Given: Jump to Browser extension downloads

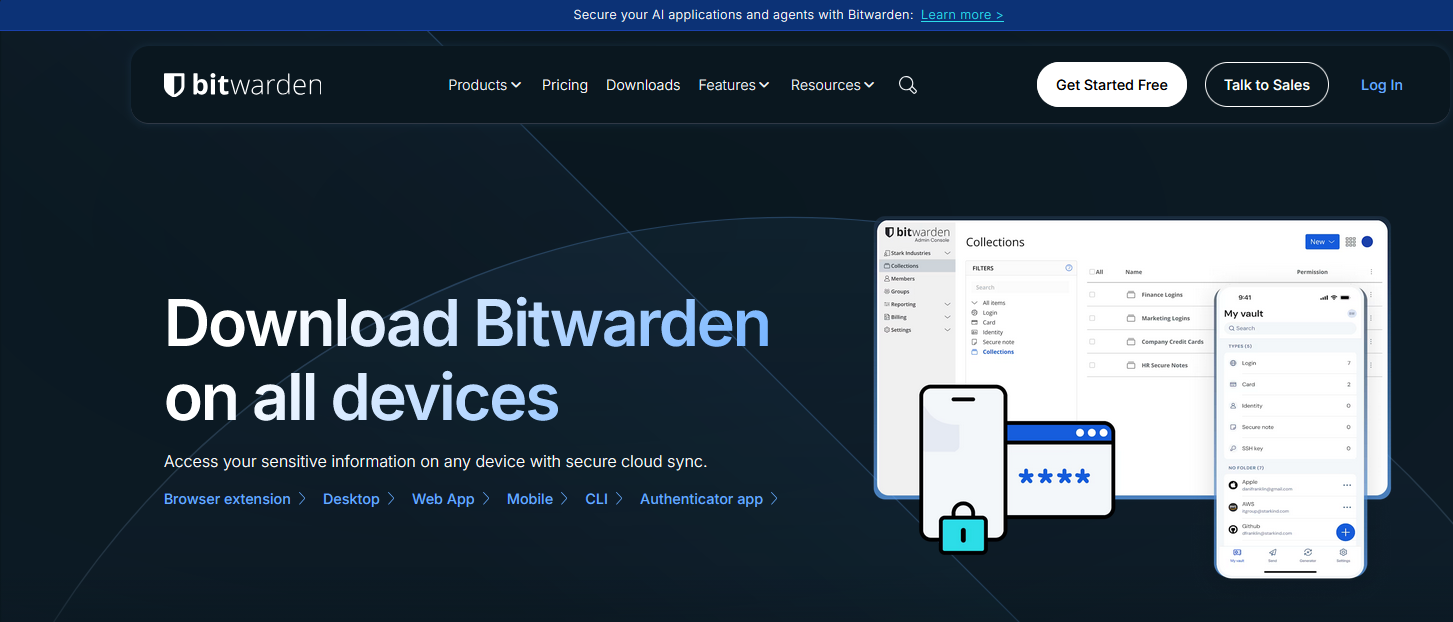Looking at the screenshot, I should [x=227, y=499].
